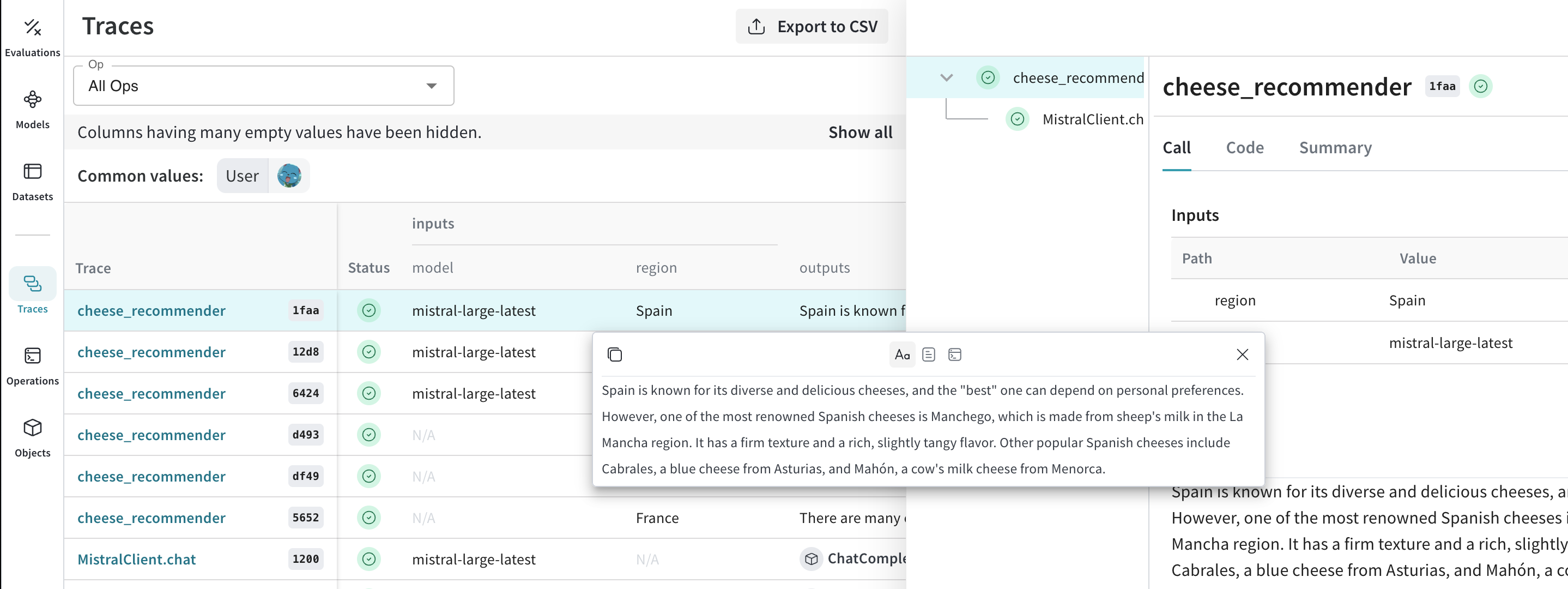1568x589 pixels.
Task: Switch popup to code view icon
Action: point(954,354)
